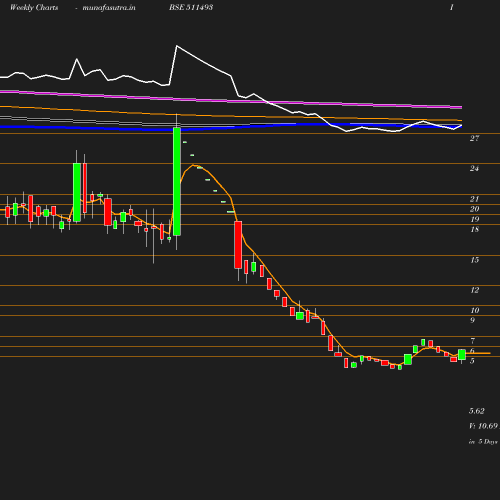This screenshot has height=500, width=500.
Task: Click price axis label 27
Action: (474, 138)
